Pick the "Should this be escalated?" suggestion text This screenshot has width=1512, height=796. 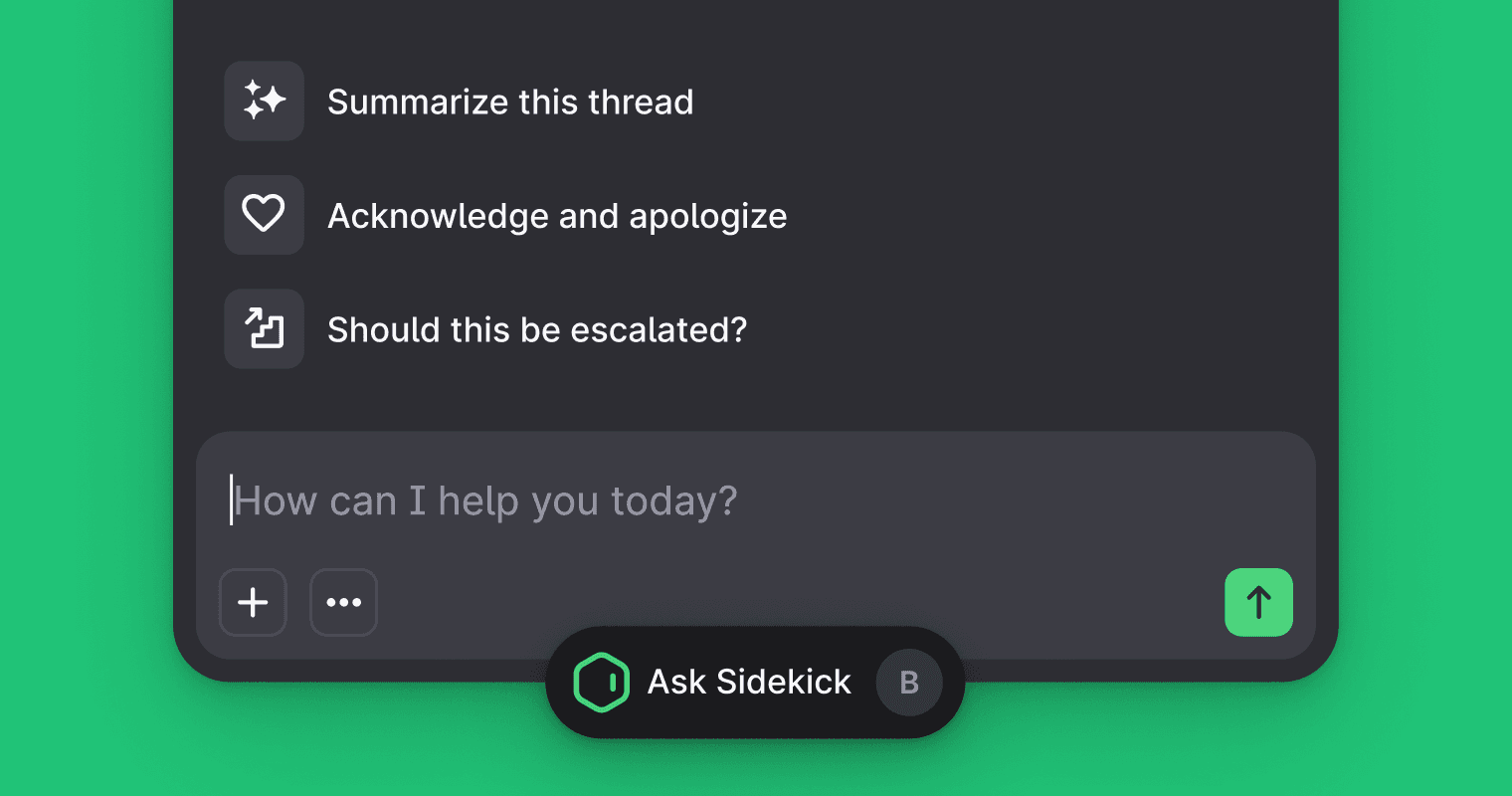point(537,329)
